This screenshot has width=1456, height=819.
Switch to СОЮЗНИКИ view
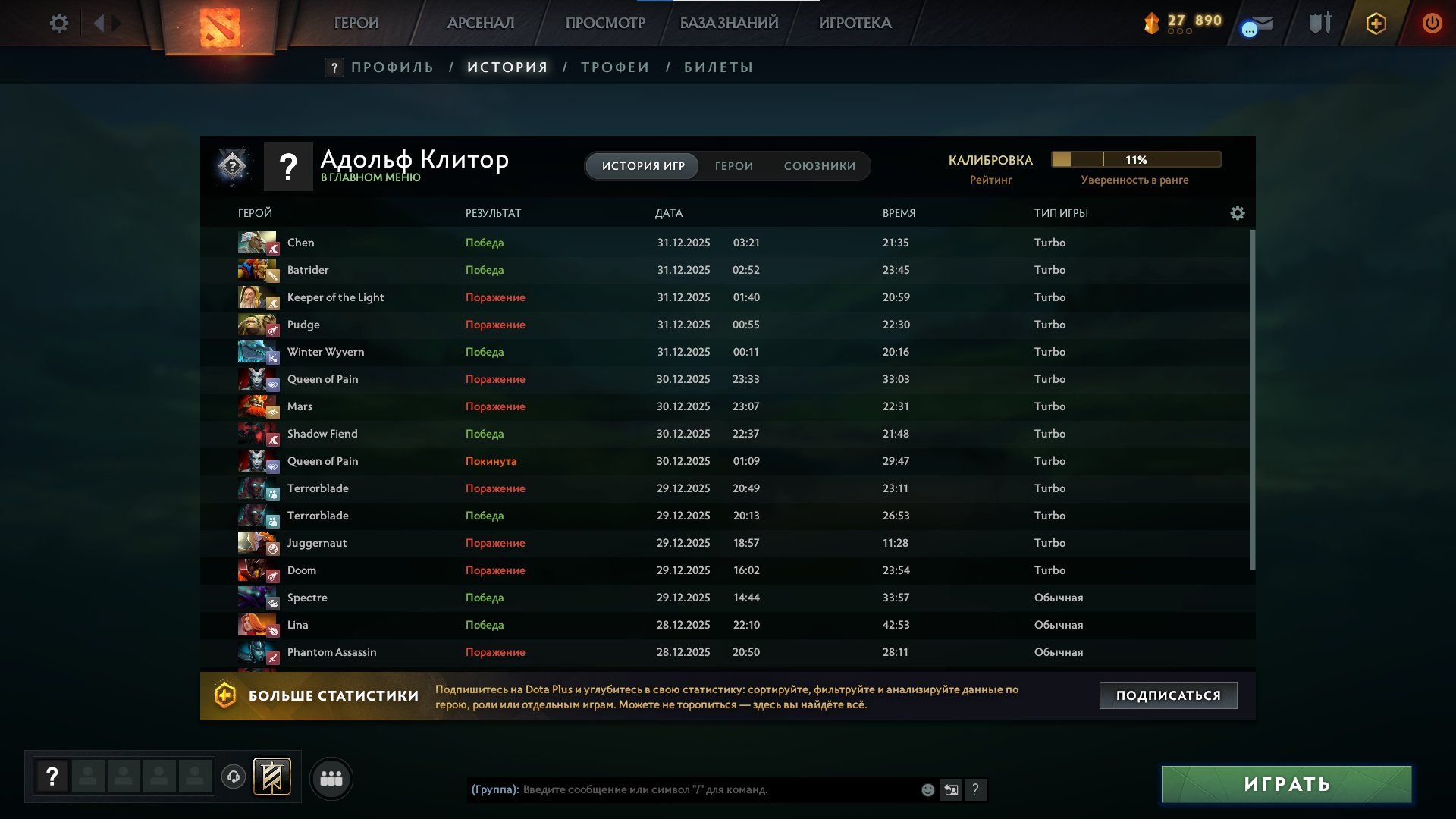point(819,166)
